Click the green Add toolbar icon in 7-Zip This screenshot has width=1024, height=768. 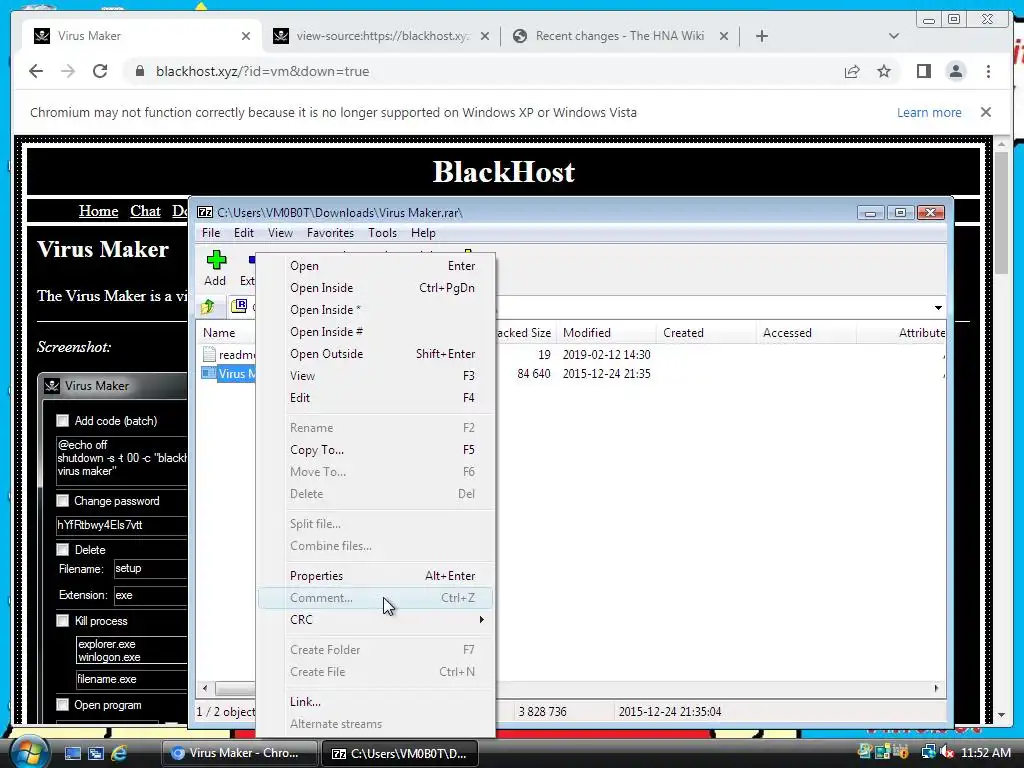[x=216, y=260]
